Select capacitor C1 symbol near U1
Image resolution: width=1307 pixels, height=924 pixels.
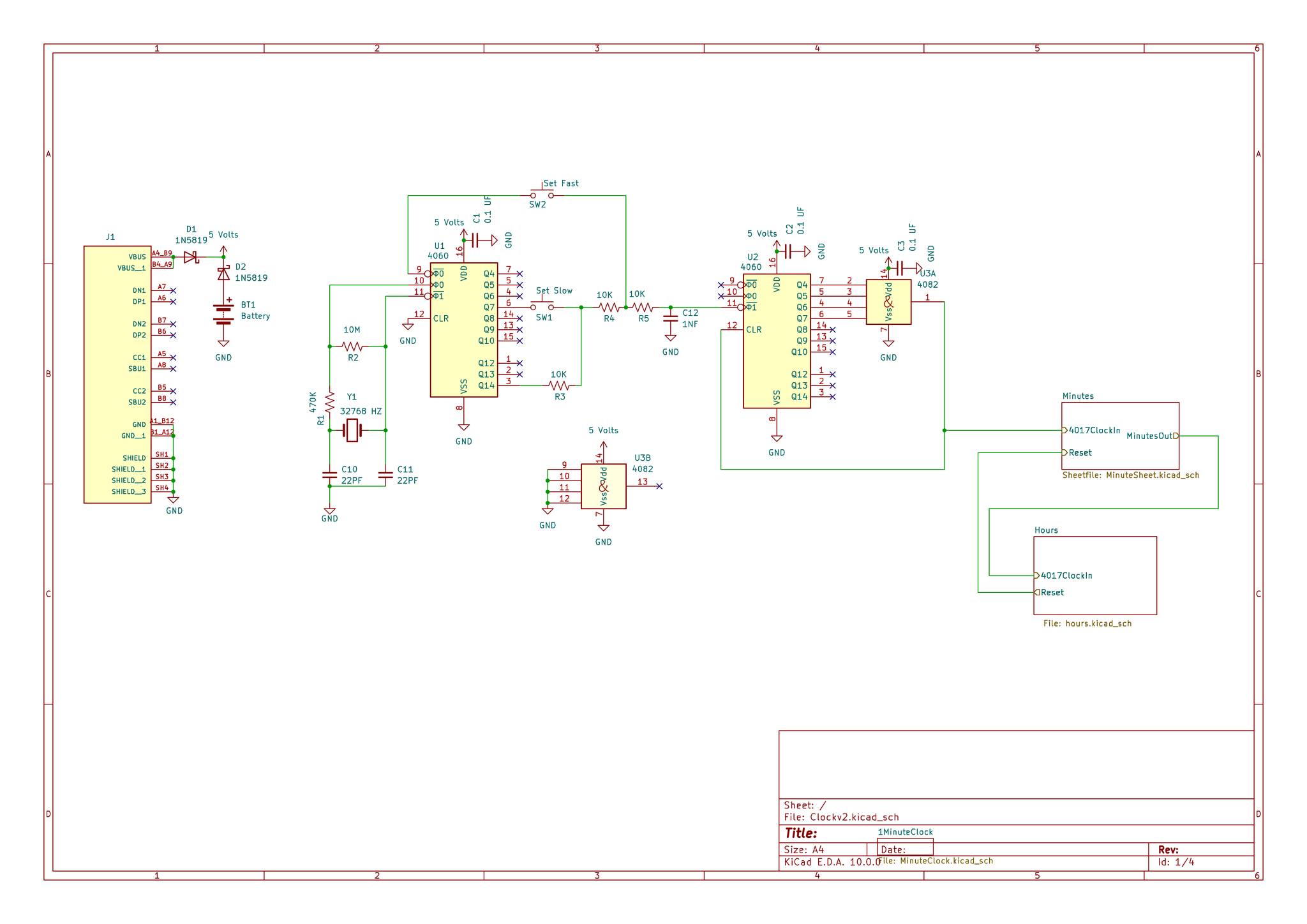(475, 241)
